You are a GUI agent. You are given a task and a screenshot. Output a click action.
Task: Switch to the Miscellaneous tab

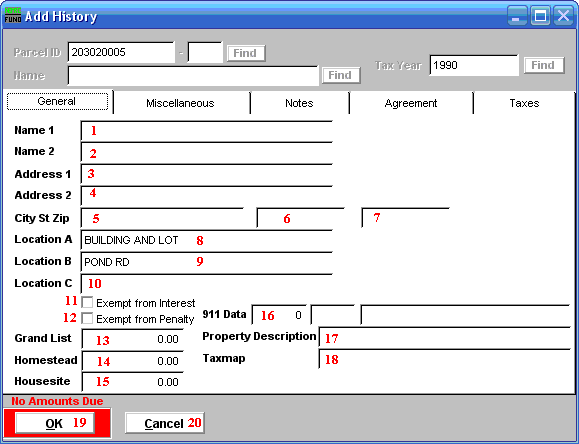point(180,103)
